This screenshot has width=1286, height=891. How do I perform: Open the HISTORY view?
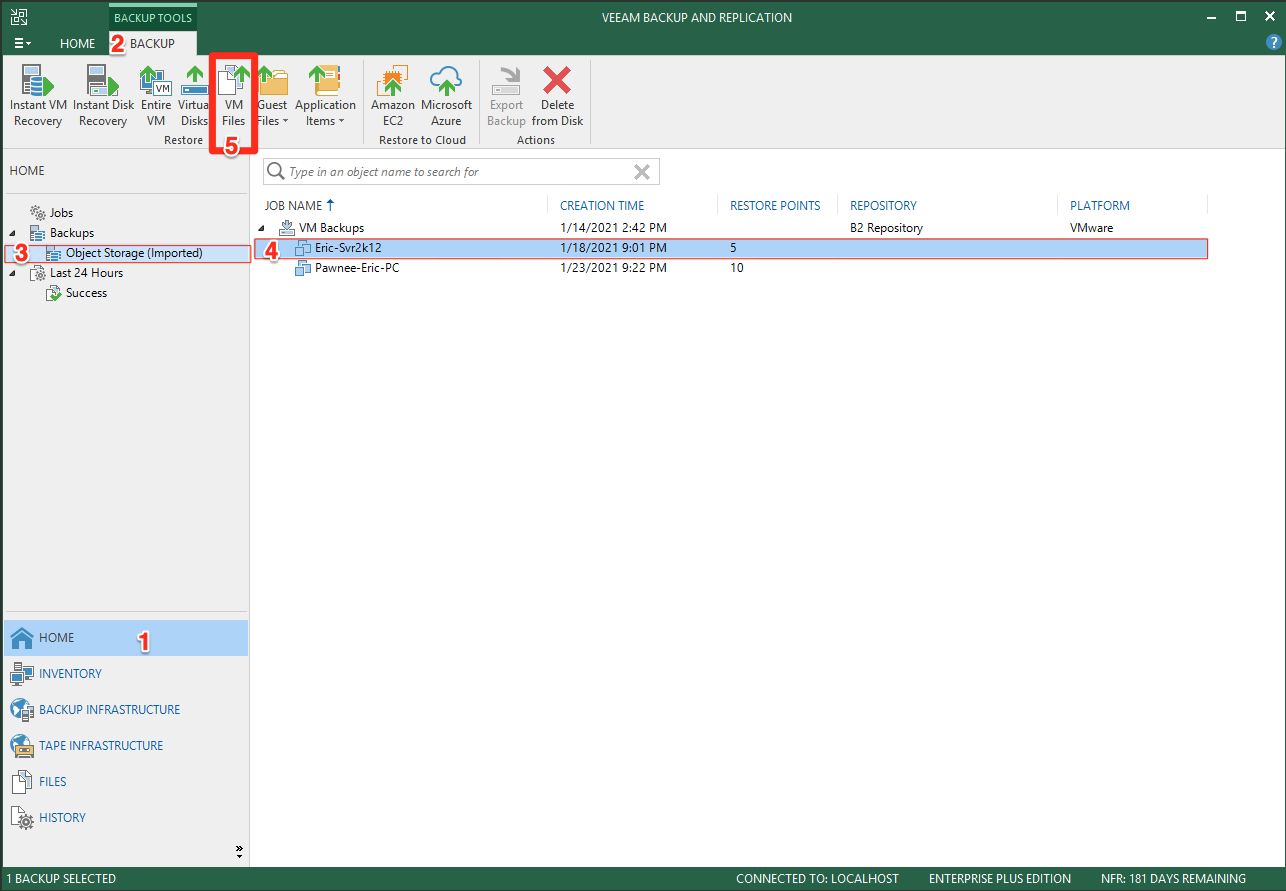pos(126,818)
